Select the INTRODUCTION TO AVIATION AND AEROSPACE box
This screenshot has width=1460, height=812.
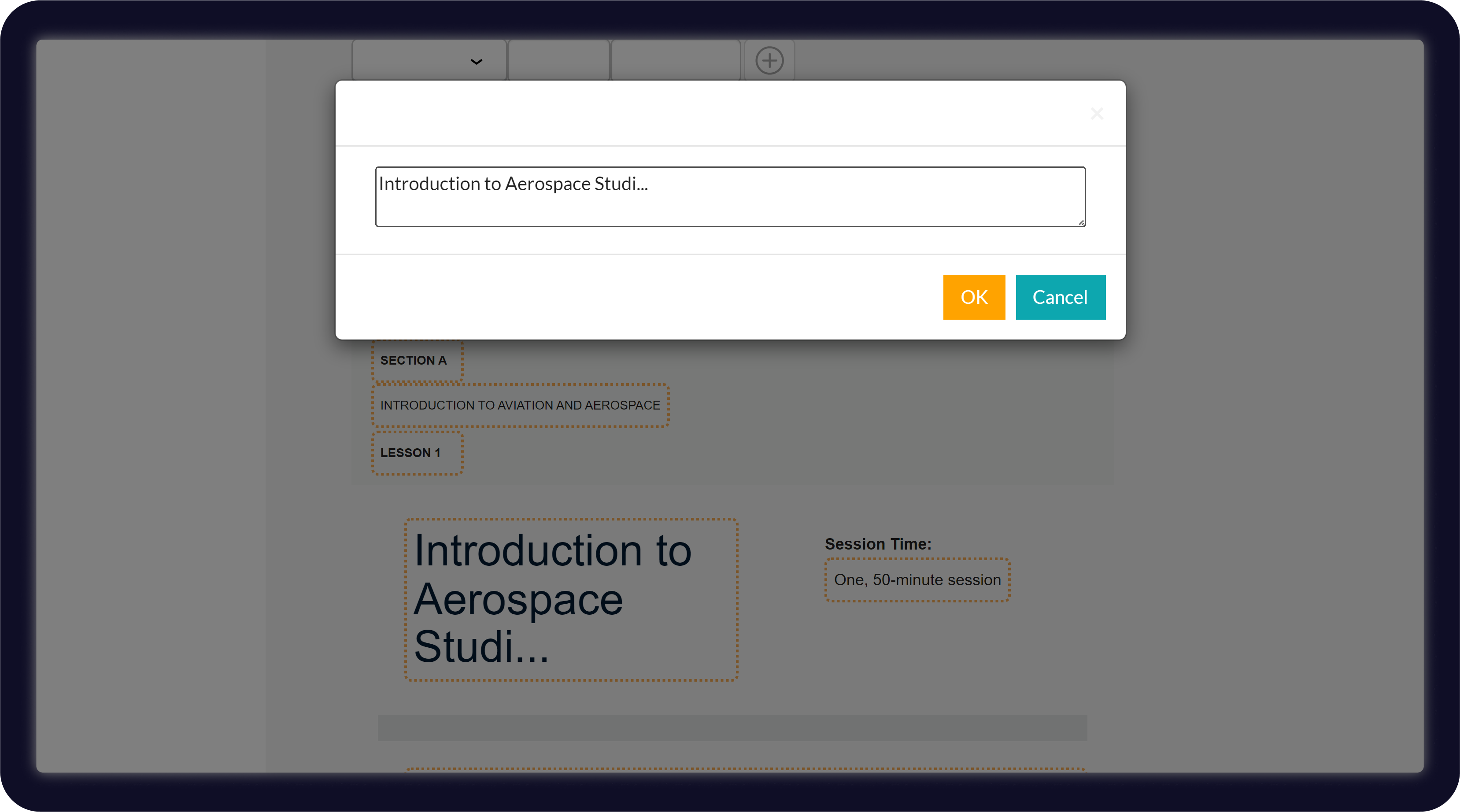coord(520,406)
